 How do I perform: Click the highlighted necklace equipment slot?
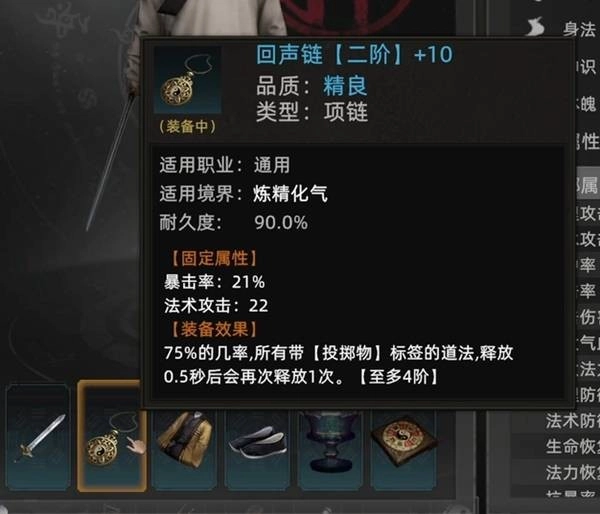(x=111, y=436)
